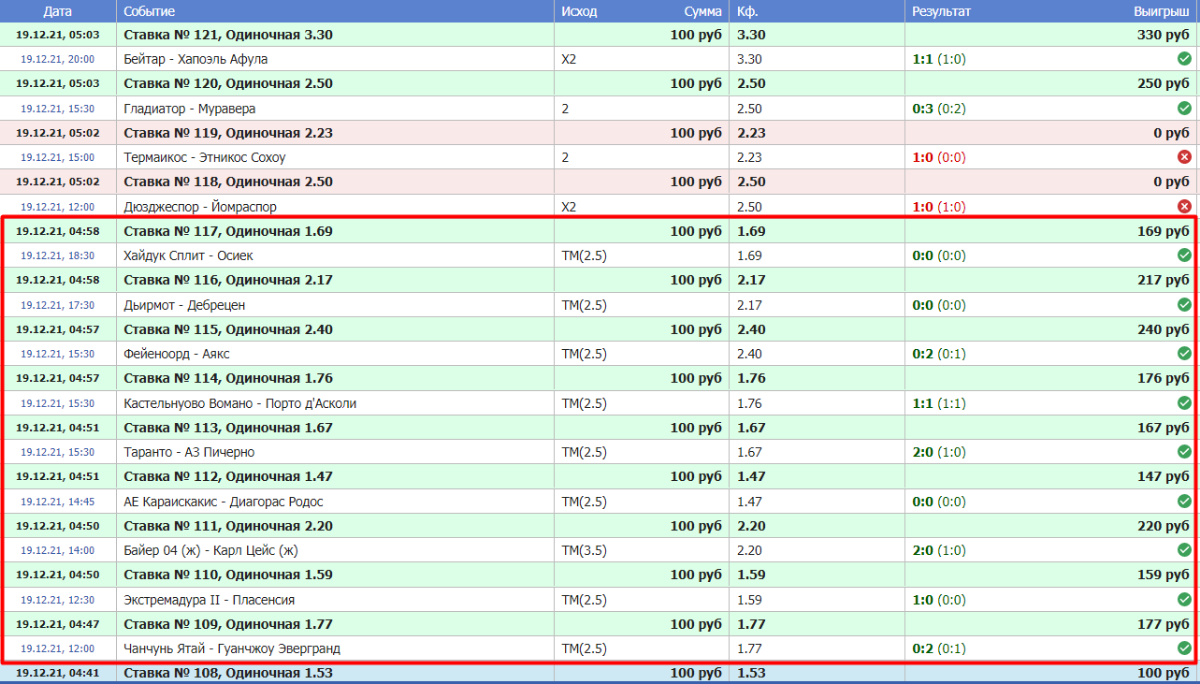Screen dimensions: 1200x684
Task: Click the green checkmark for Таранто - АЗ Пичерно
Action: click(1184, 452)
